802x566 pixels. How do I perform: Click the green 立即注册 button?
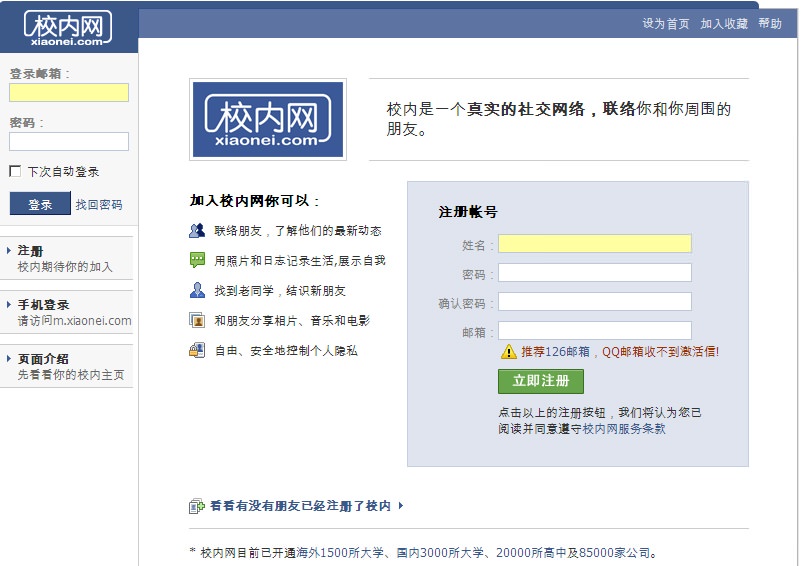(x=541, y=381)
